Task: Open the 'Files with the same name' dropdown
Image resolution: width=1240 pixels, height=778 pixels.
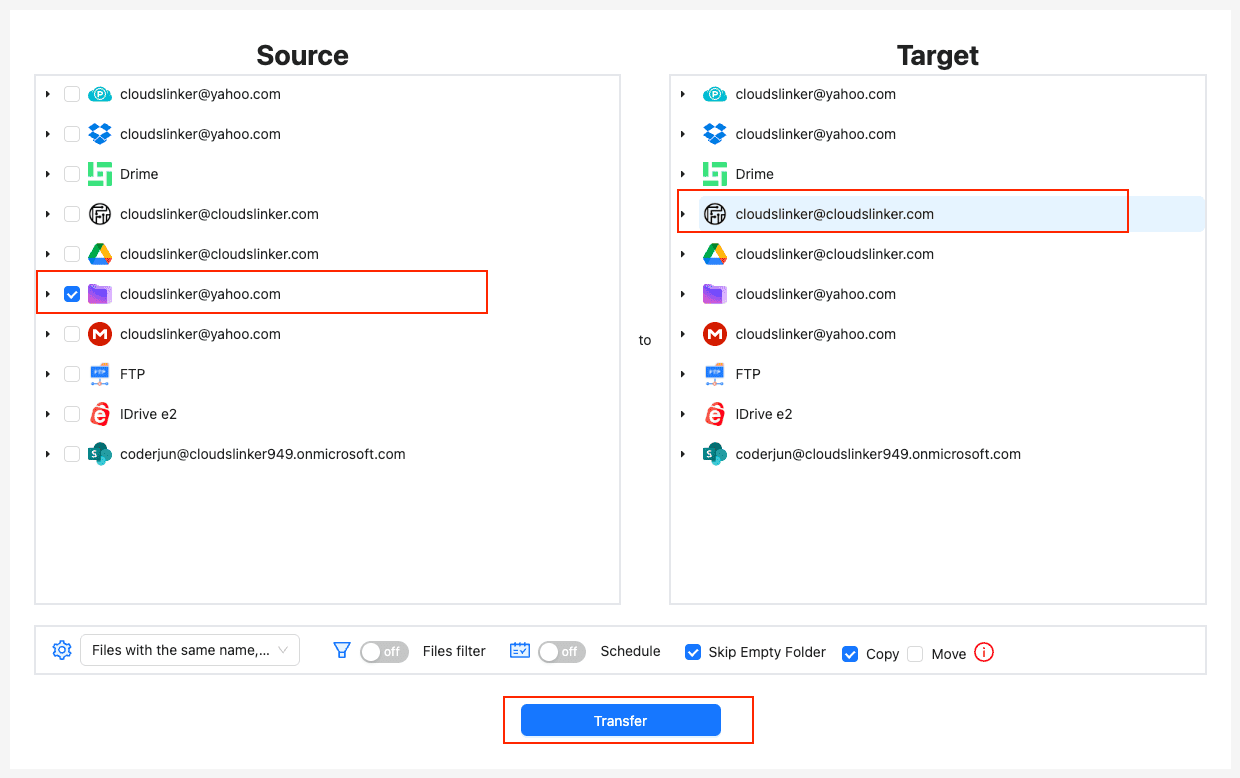Action: 189,650
